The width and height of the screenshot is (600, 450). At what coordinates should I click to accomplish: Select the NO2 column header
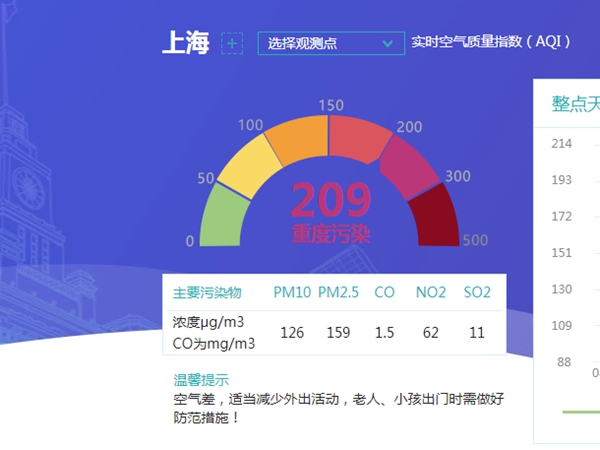pyautogui.click(x=431, y=292)
